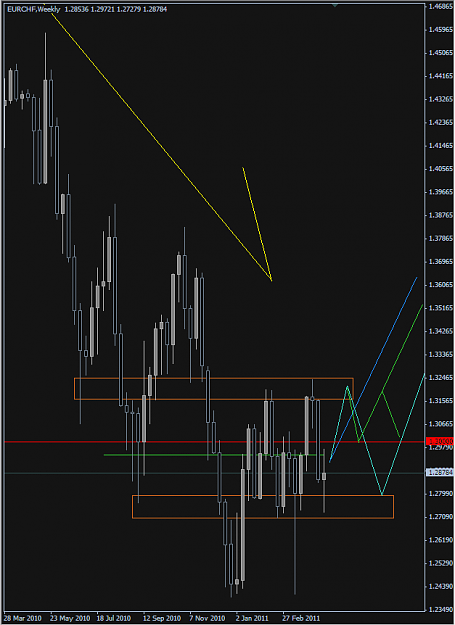Image resolution: width=455 pixels, height=625 pixels.
Task: Click price axis value 1.35165
Action: (441, 308)
